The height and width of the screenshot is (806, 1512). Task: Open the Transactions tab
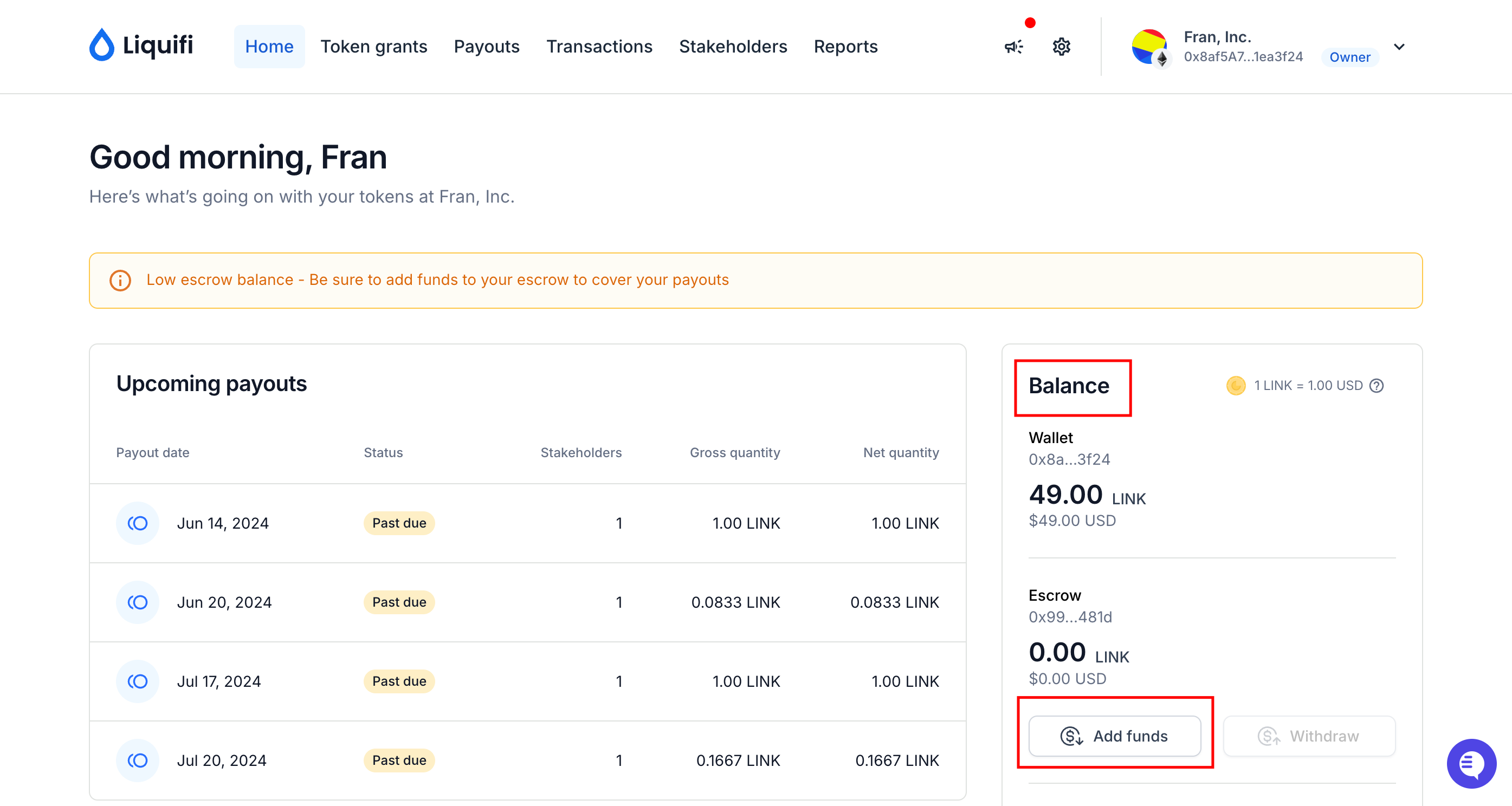click(x=599, y=47)
